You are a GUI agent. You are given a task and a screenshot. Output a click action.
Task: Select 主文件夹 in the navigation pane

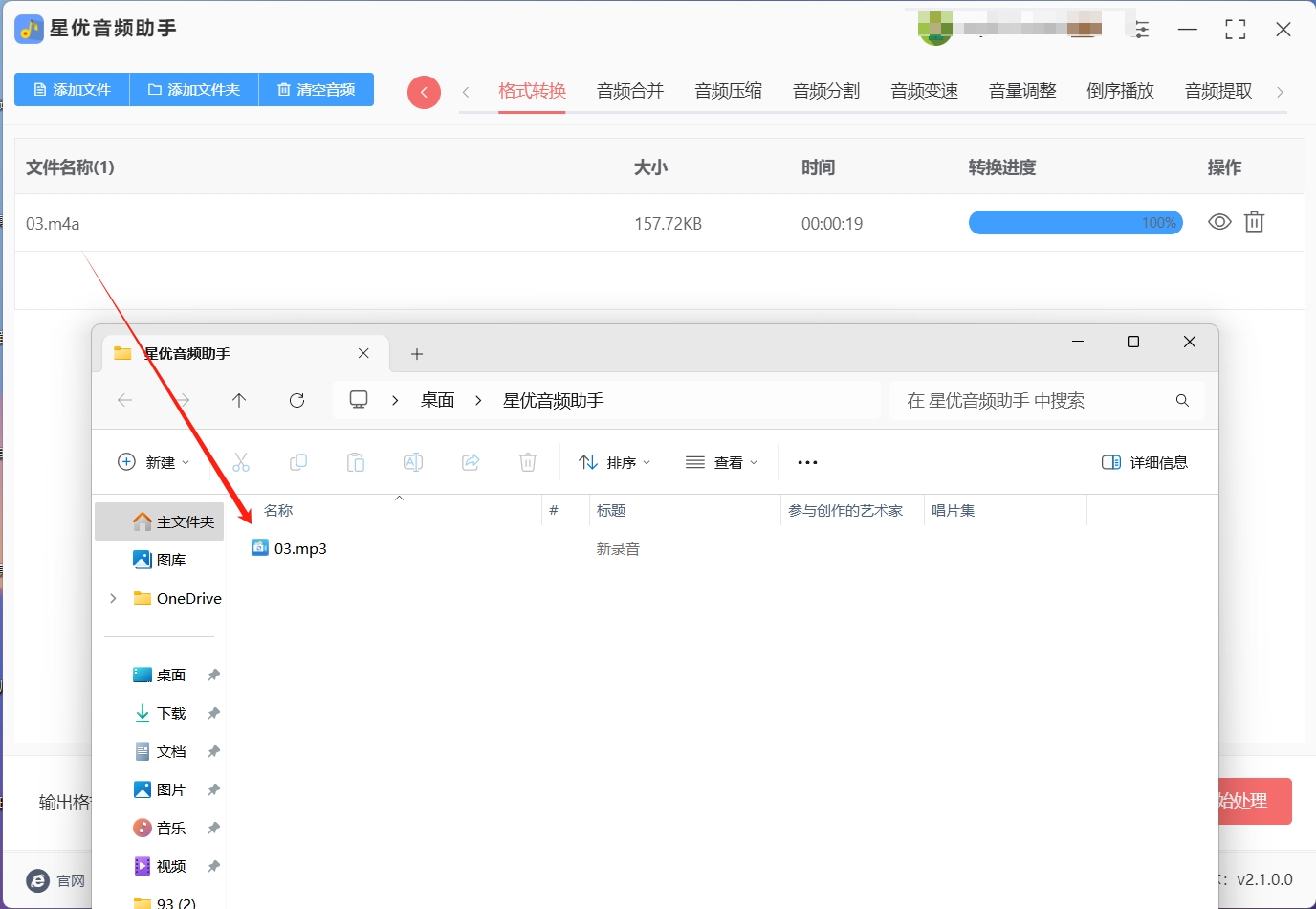click(160, 521)
